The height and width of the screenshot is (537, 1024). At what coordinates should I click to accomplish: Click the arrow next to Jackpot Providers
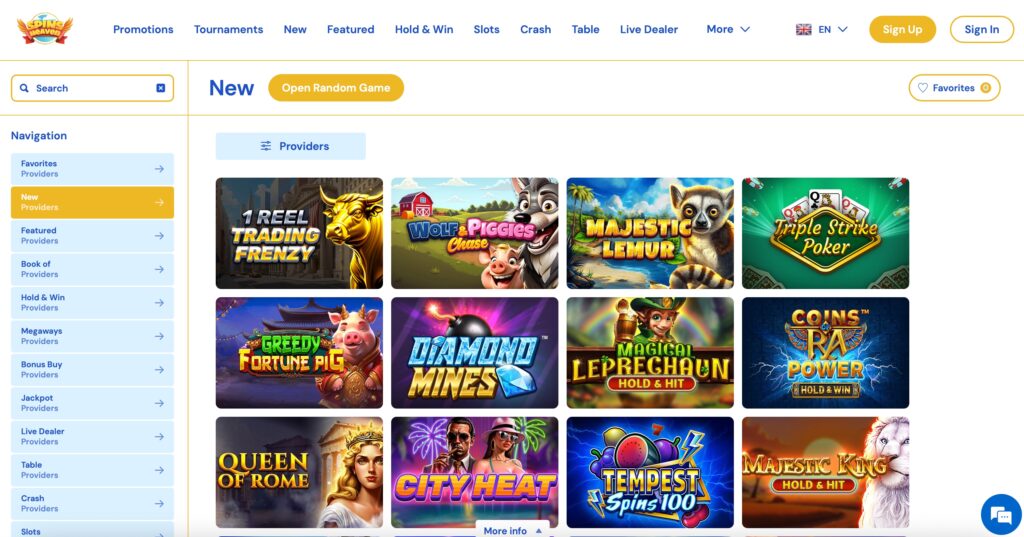coord(159,403)
